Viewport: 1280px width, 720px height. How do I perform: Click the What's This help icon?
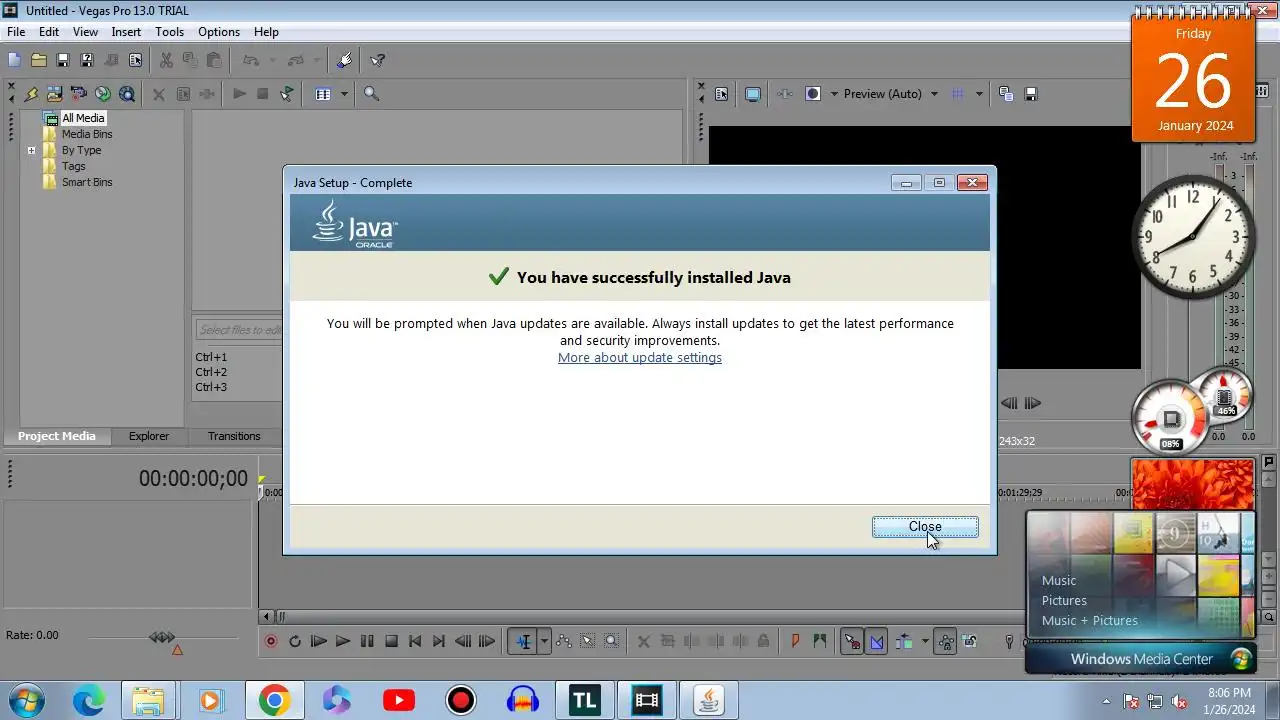tap(377, 60)
